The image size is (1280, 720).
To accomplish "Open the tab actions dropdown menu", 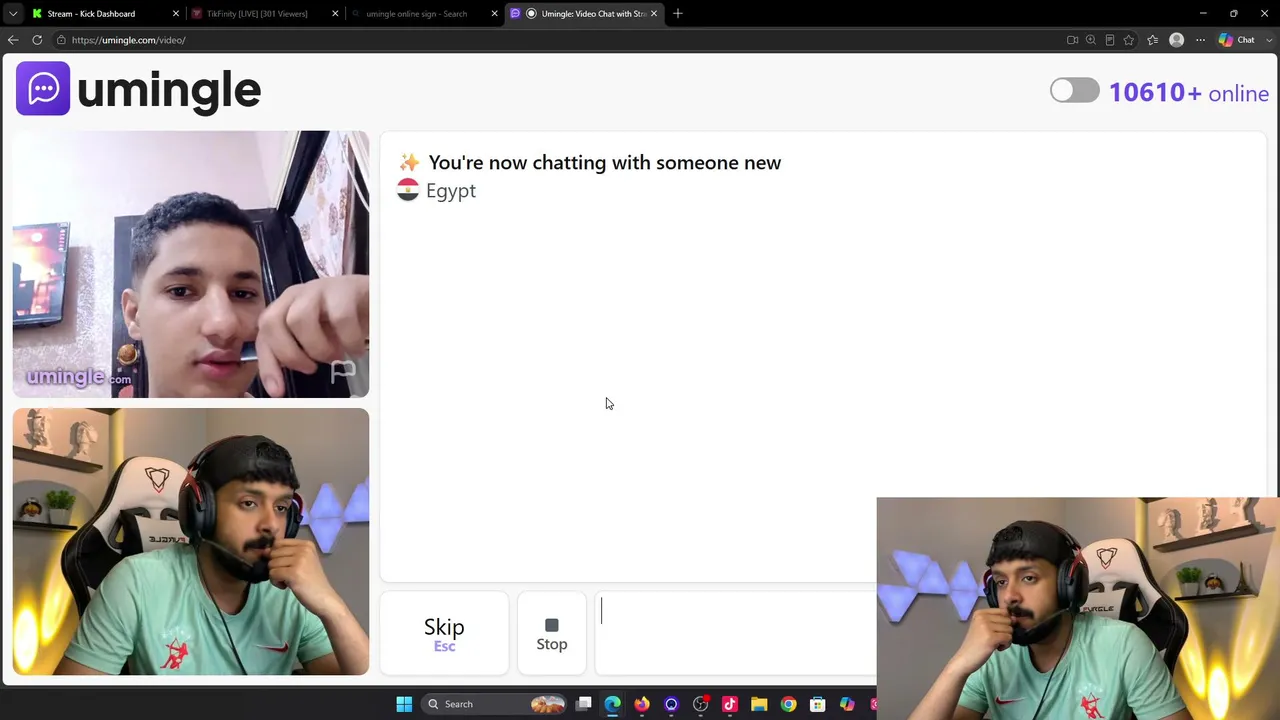I will click(x=13, y=14).
